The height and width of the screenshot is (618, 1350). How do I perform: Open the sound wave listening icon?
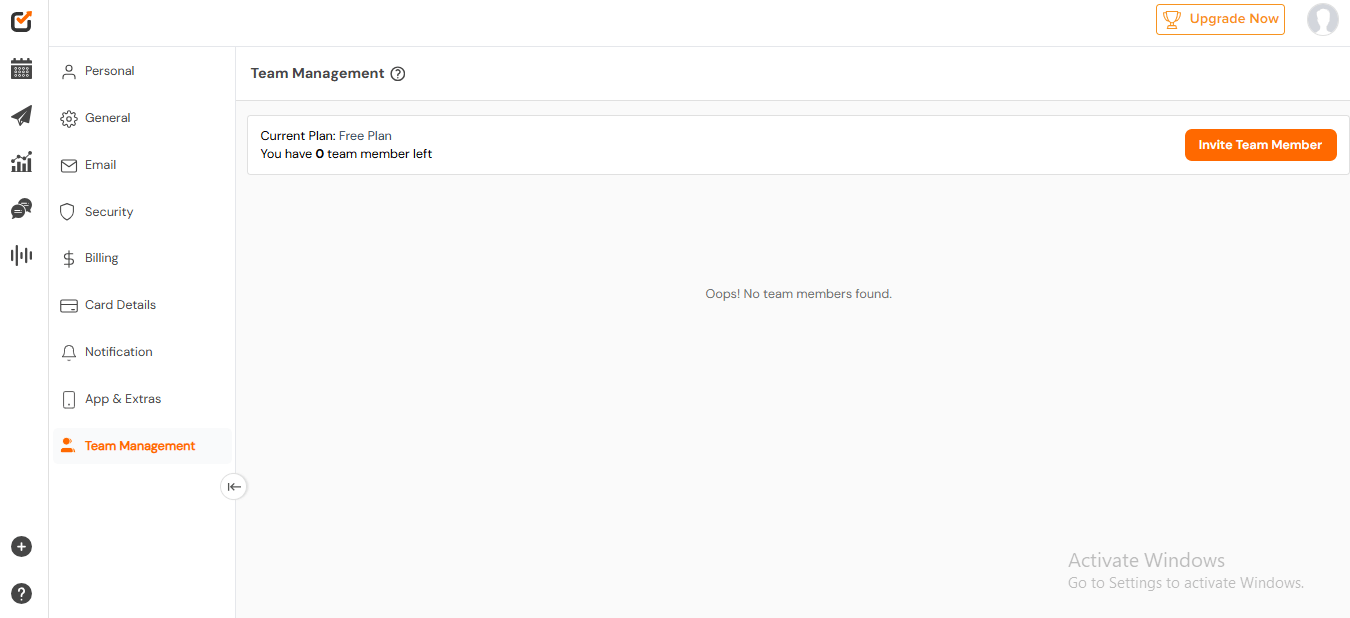click(x=21, y=255)
